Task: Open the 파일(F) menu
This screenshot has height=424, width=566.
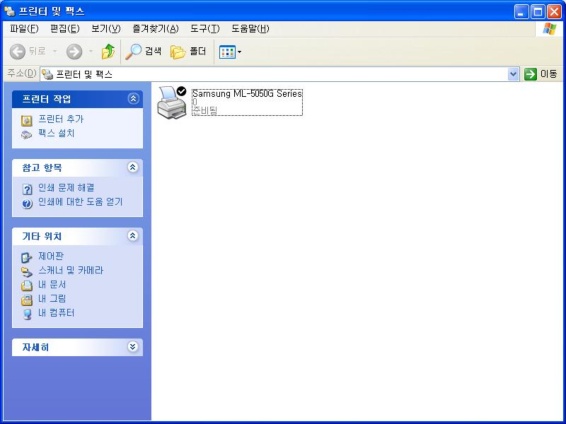Action: [24, 29]
